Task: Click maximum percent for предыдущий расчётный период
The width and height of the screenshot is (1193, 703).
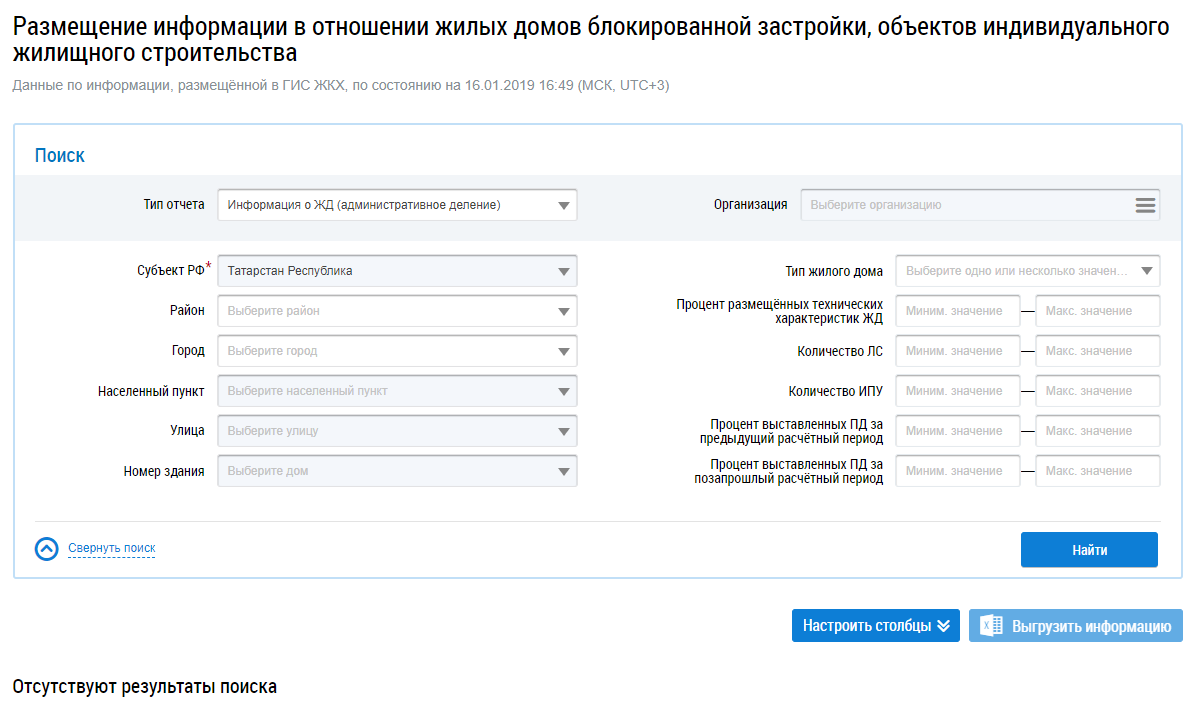Action: point(1097,431)
